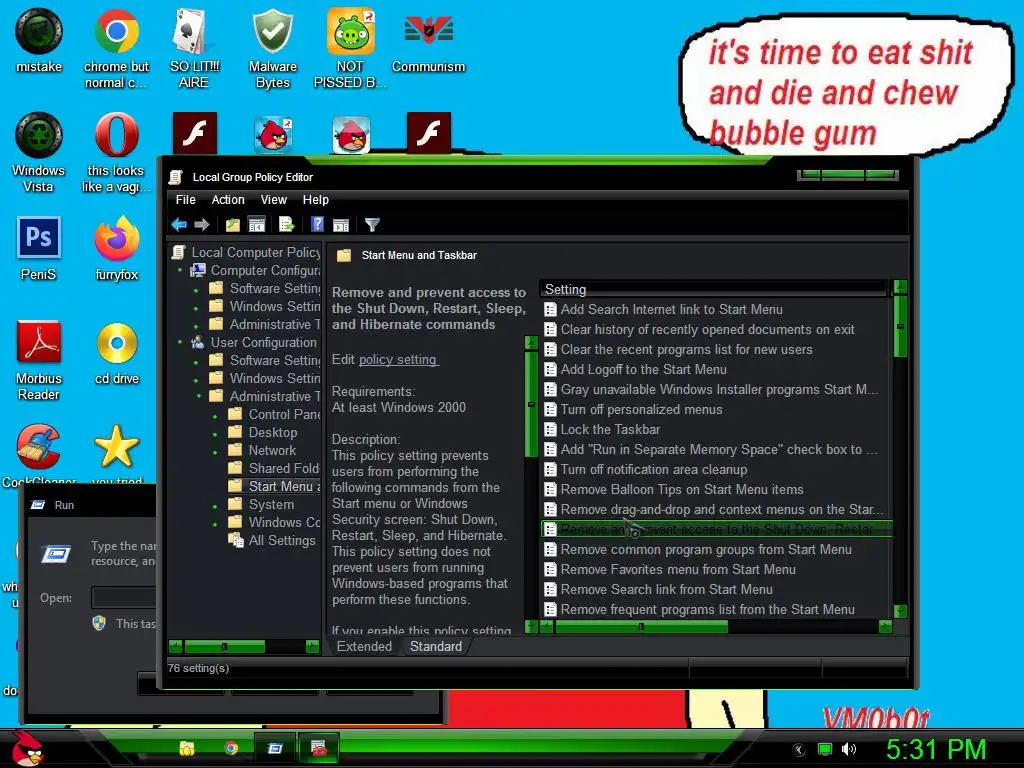This screenshot has height=768, width=1024.
Task: Select the furryfox Firefox icon
Action: click(x=116, y=249)
